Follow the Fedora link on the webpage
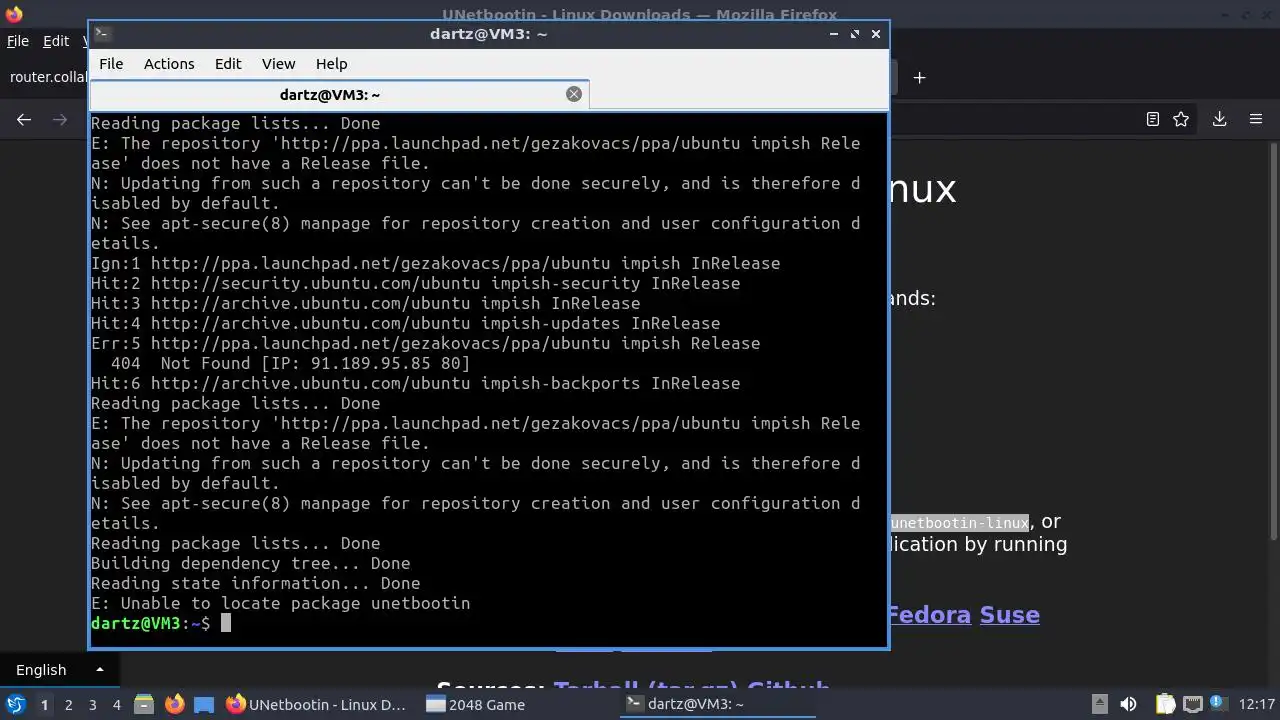Screen dimensions: 1280x720 (x=928, y=614)
